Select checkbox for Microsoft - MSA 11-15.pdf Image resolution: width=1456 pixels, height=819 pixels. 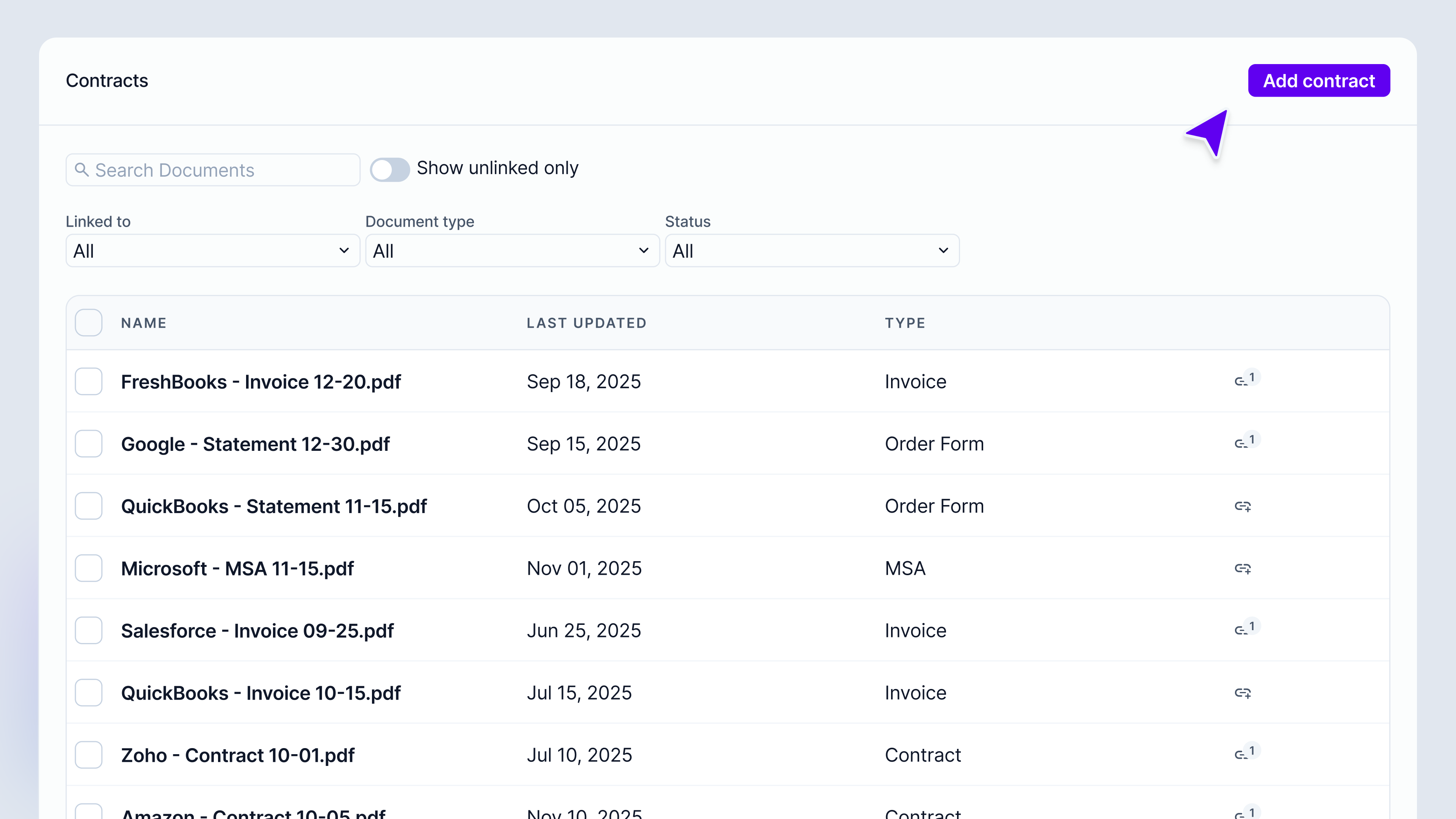coord(89,568)
